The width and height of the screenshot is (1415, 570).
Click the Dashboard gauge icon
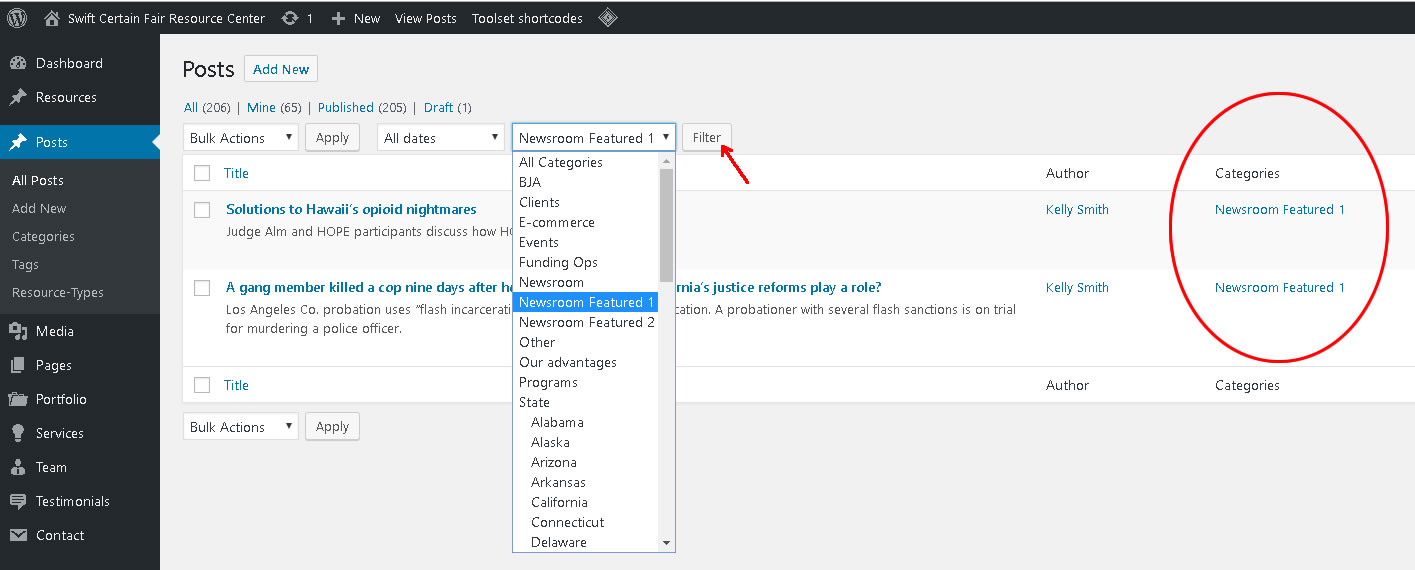18,63
